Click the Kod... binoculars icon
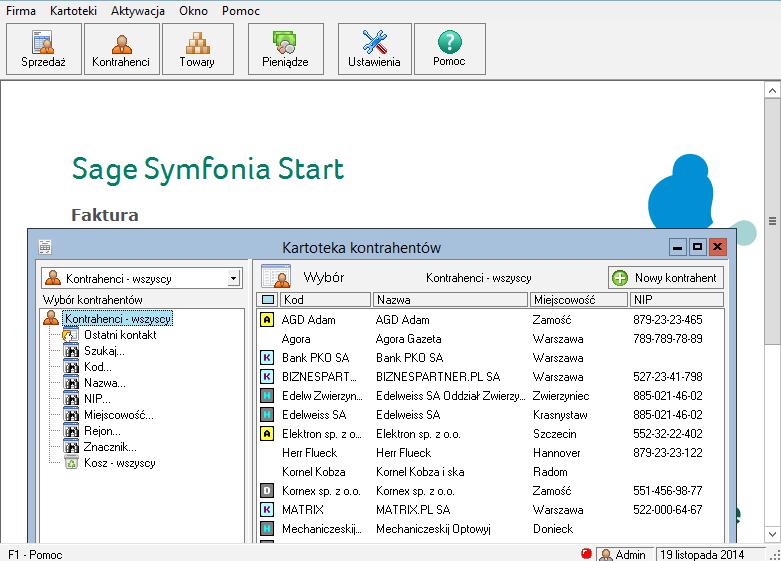781x561 pixels. 71,367
